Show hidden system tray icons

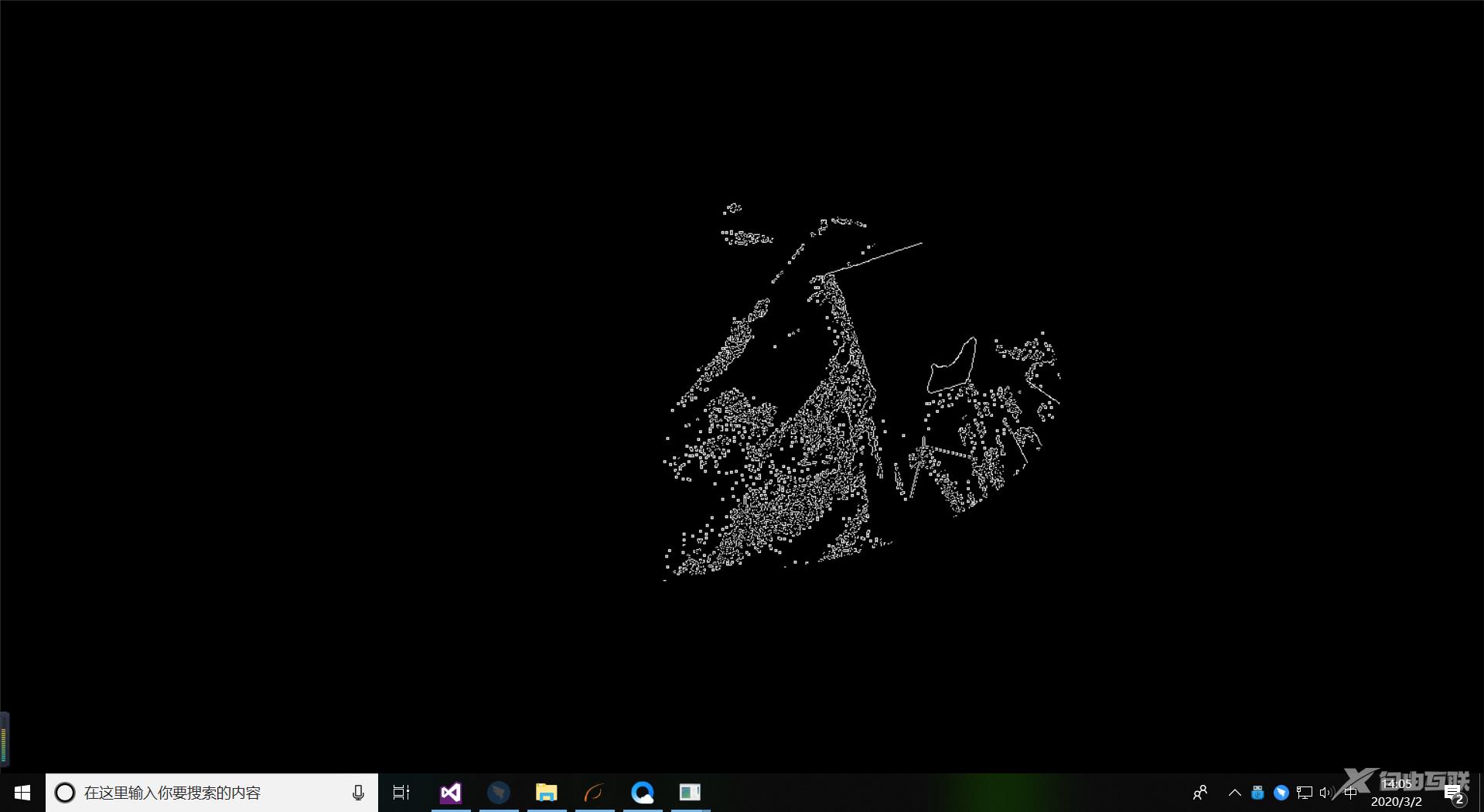(1234, 793)
